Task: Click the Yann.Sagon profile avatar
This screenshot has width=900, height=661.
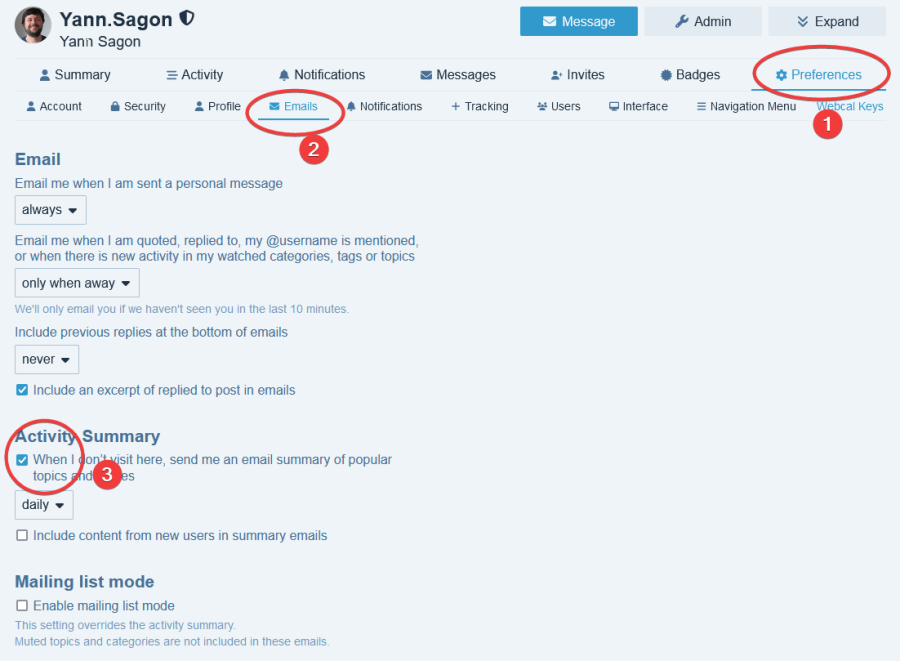Action: click(x=33, y=25)
